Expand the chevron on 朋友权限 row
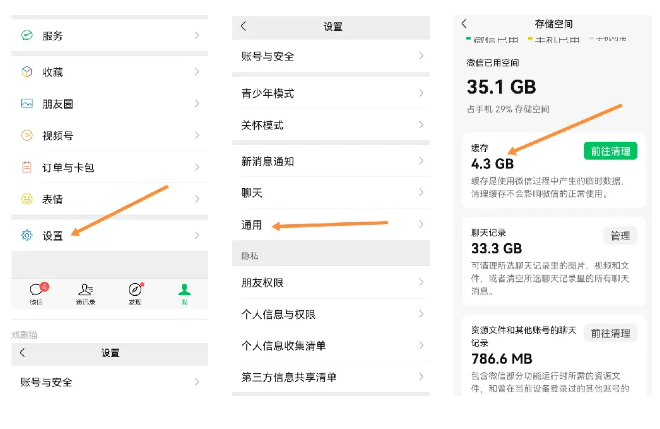The image size is (660, 429). coord(422,283)
